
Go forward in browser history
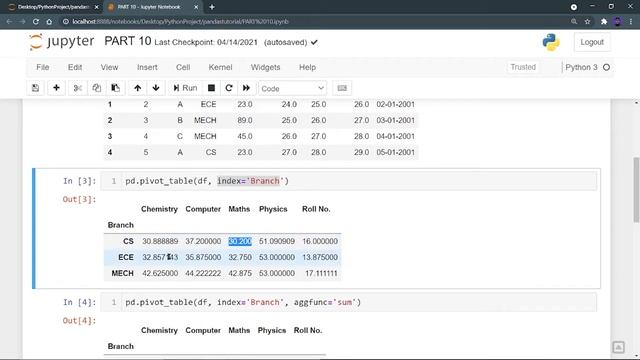click(22, 22)
